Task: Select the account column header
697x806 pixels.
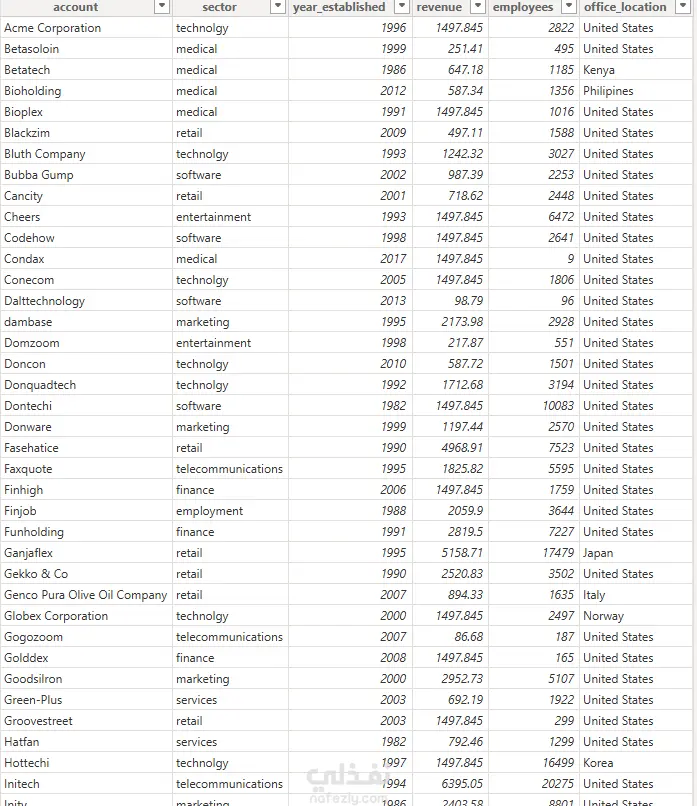Action: point(76,7)
